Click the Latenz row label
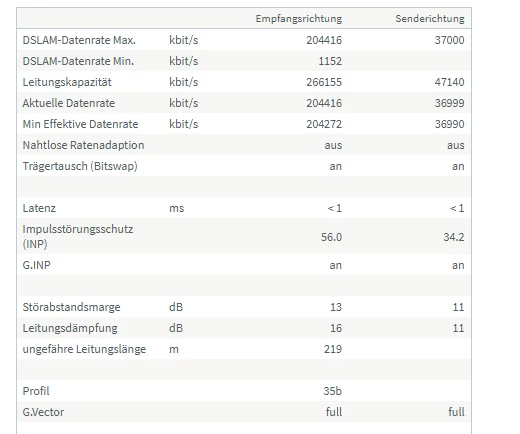This screenshot has width=520, height=434. pyautogui.click(x=39, y=208)
